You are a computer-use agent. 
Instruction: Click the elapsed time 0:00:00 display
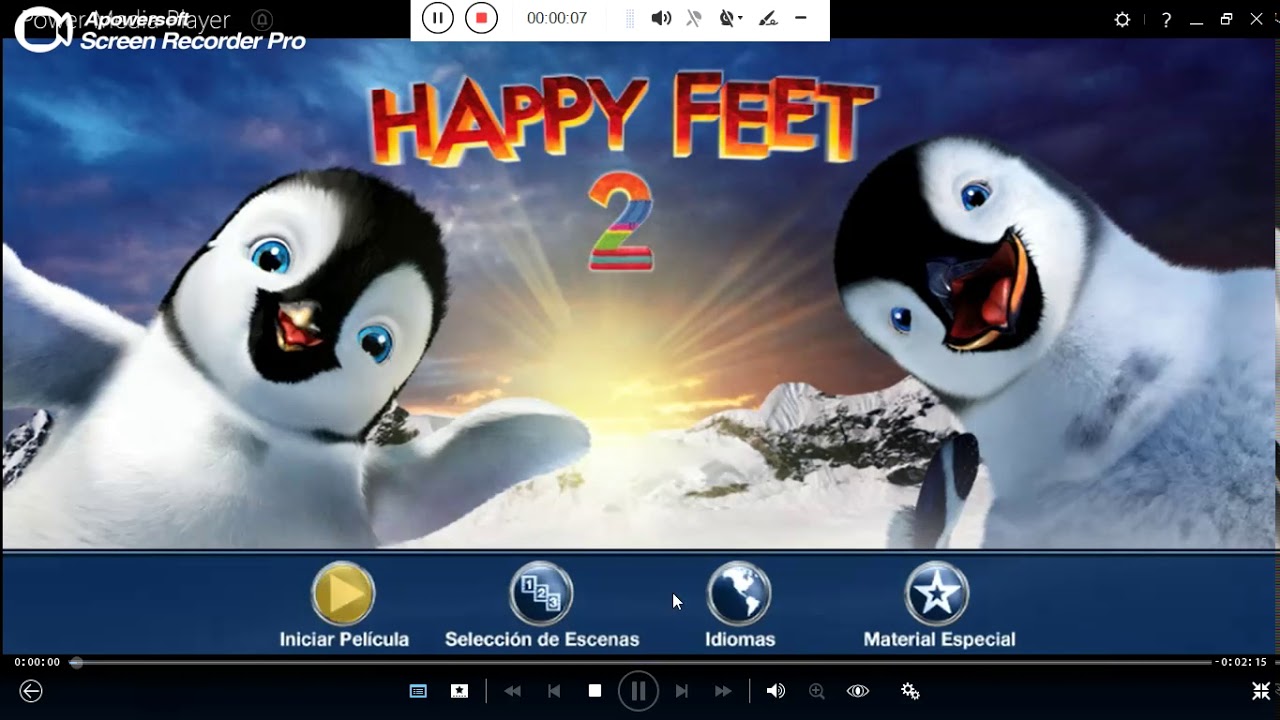pos(37,662)
